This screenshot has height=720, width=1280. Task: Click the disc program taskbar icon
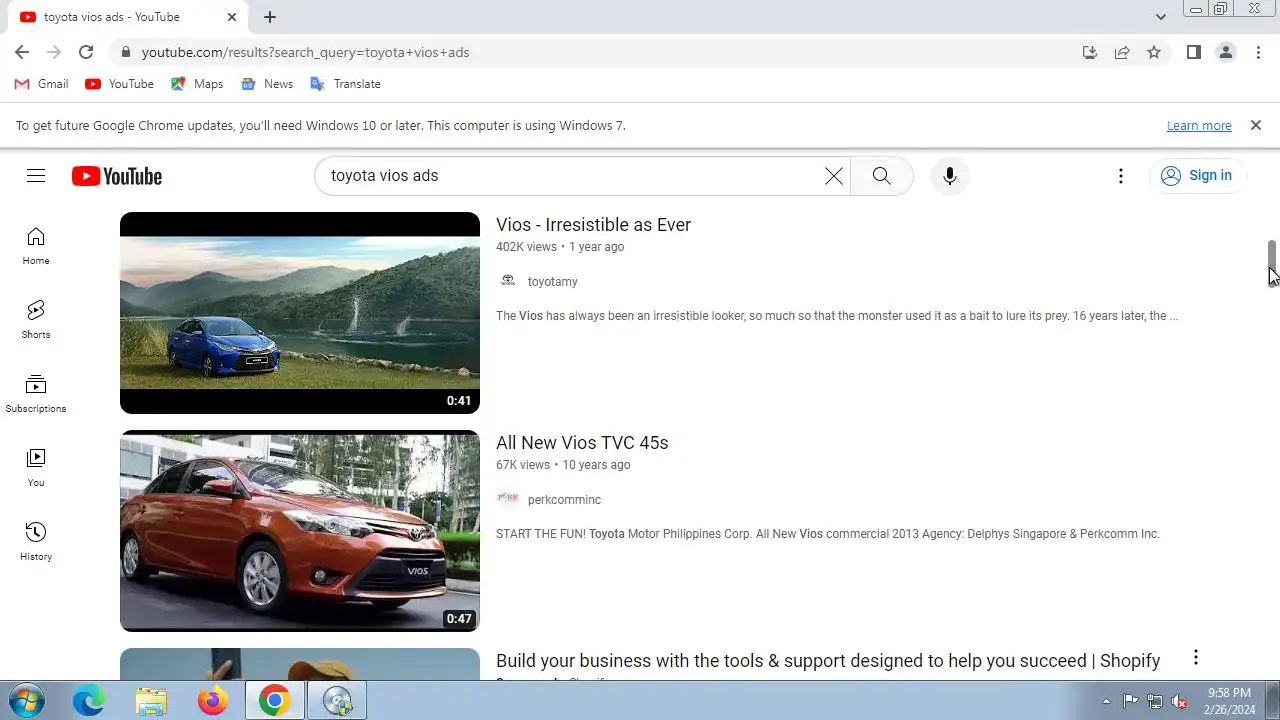336,701
